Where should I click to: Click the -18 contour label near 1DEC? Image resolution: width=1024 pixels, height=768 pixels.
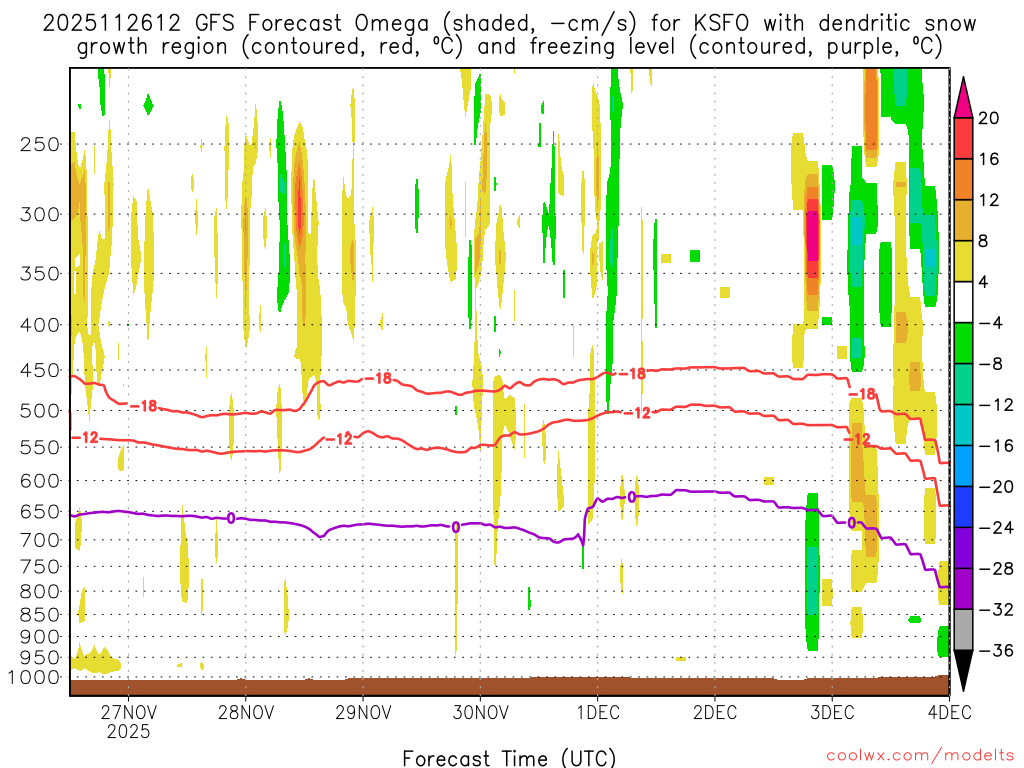(632, 374)
